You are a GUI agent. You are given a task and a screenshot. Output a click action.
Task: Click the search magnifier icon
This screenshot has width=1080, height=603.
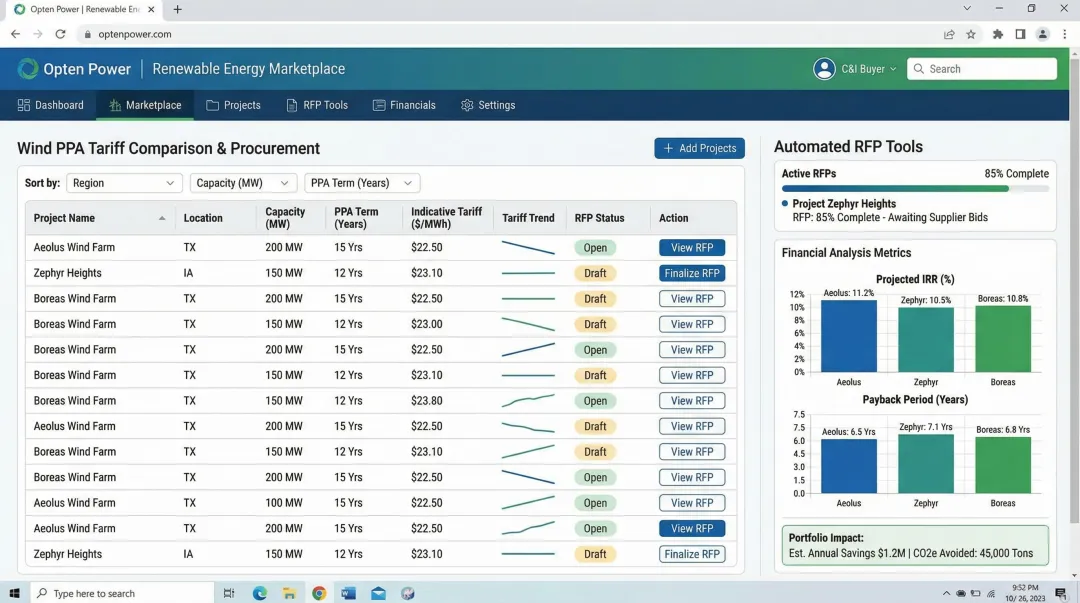click(x=918, y=69)
